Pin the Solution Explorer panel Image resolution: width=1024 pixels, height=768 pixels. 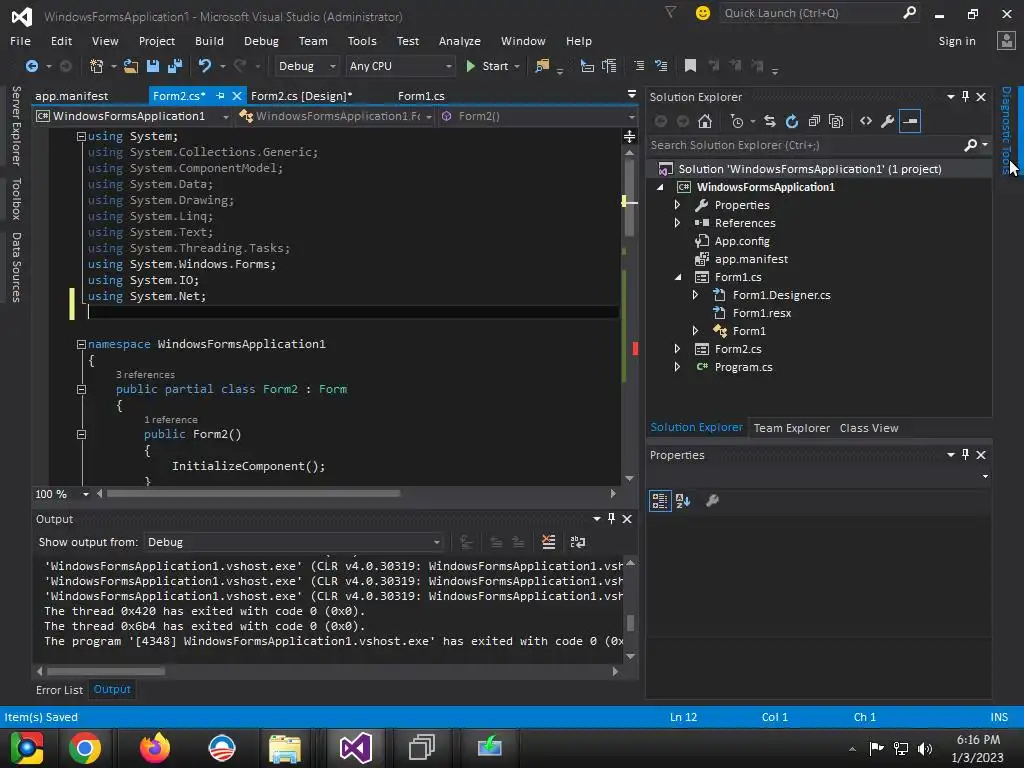pyautogui.click(x=965, y=97)
